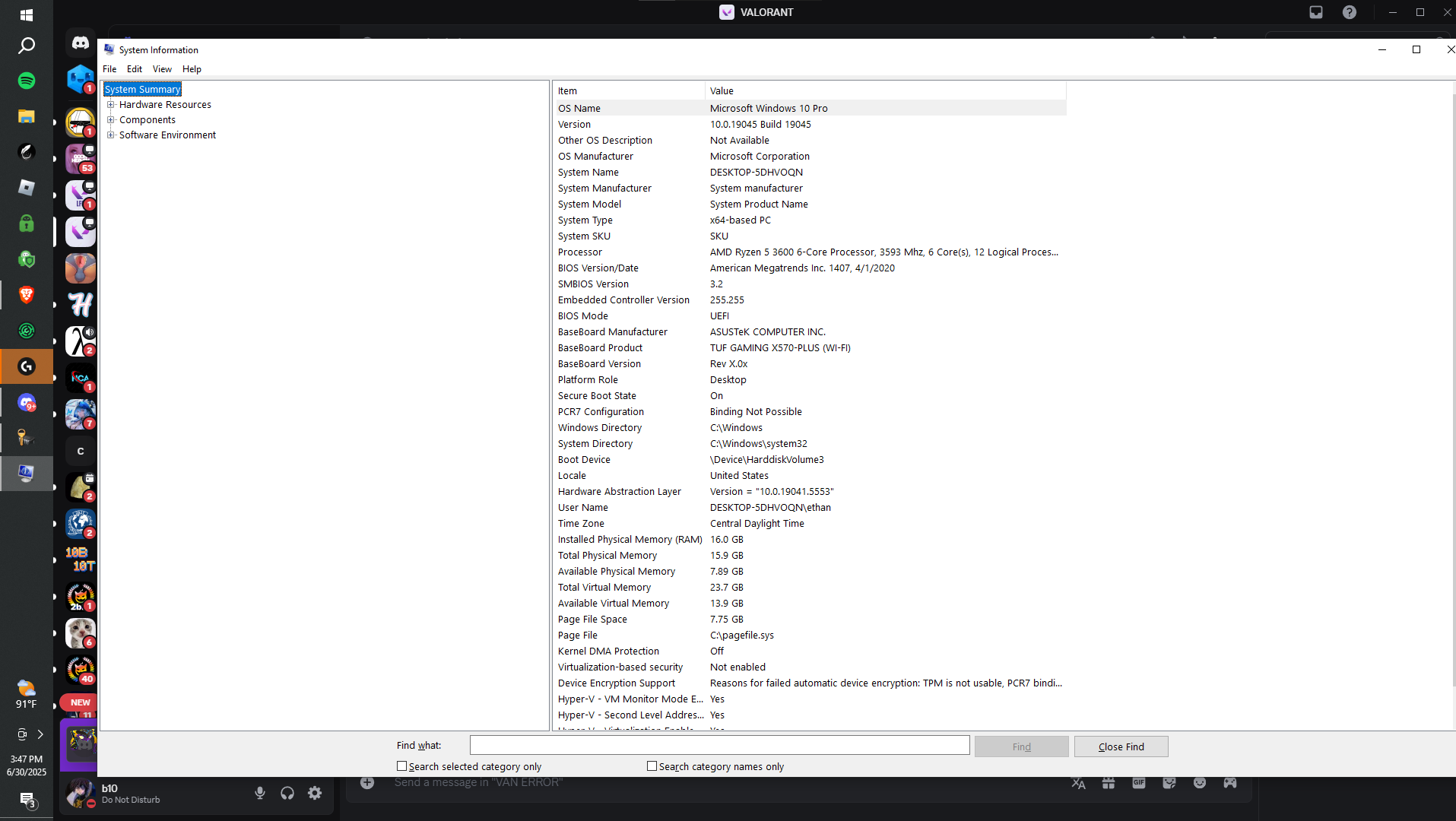
Task: Open the Edit menu
Action: coord(135,69)
